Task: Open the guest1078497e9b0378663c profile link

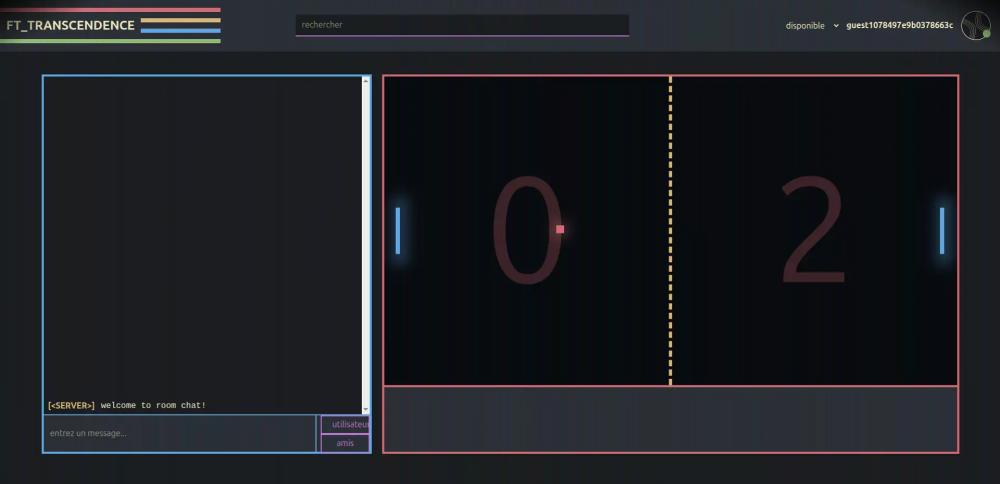Action: click(899, 26)
